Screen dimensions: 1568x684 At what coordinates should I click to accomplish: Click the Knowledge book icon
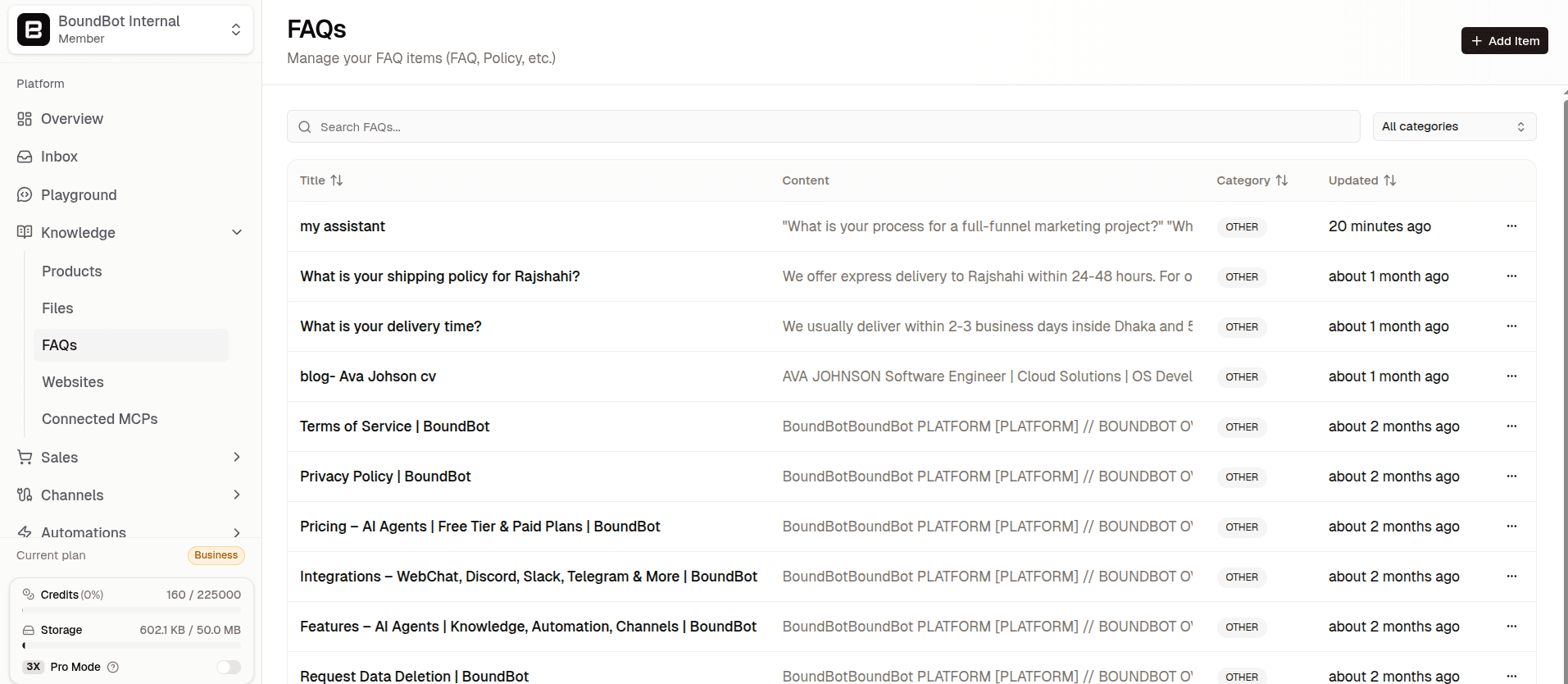[x=25, y=232]
